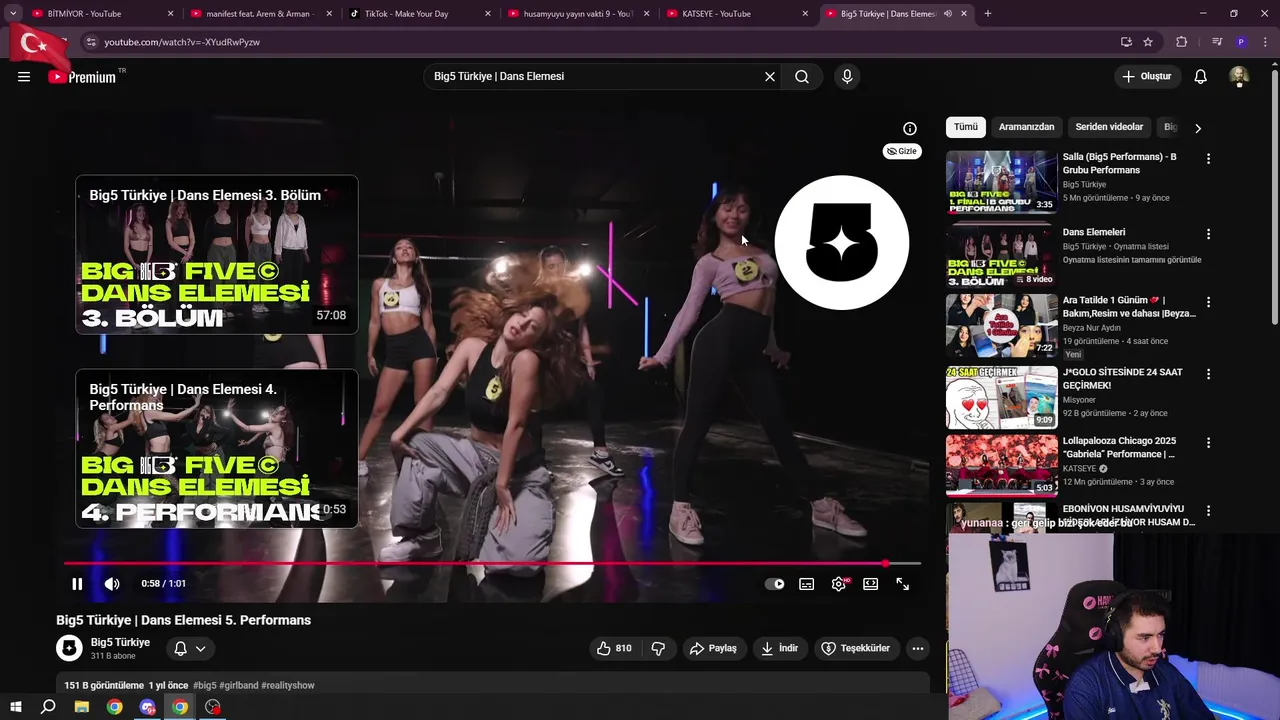Open player settings gear
This screenshot has width=1280, height=720.
(839, 584)
